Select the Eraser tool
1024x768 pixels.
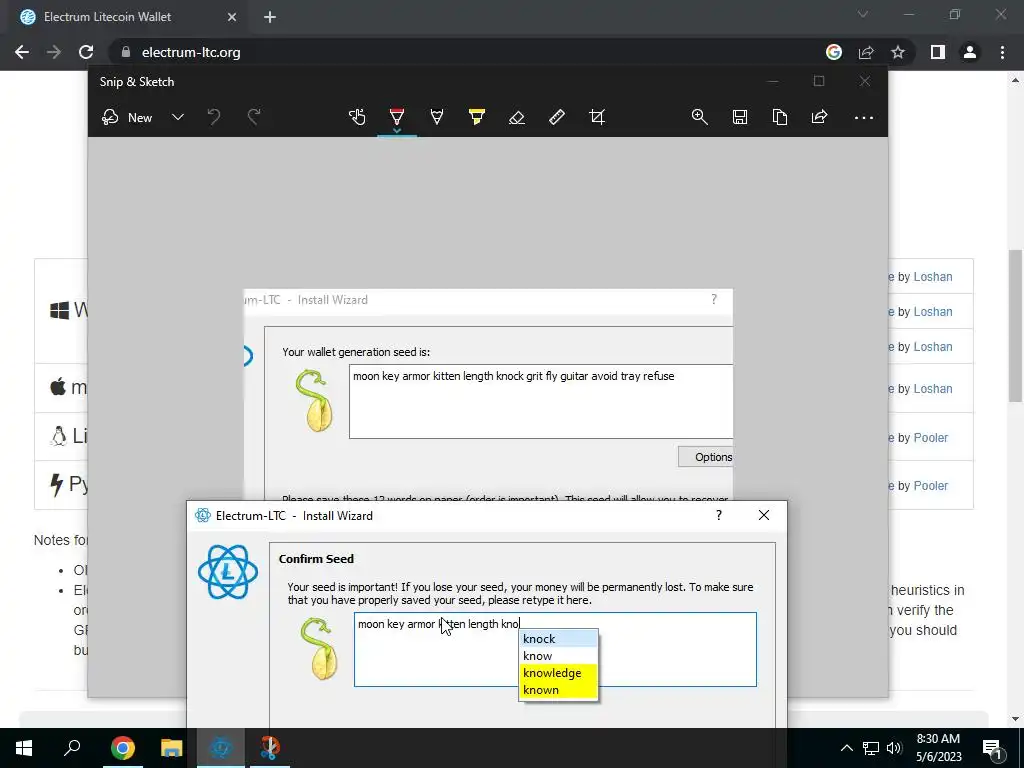pyautogui.click(x=517, y=118)
